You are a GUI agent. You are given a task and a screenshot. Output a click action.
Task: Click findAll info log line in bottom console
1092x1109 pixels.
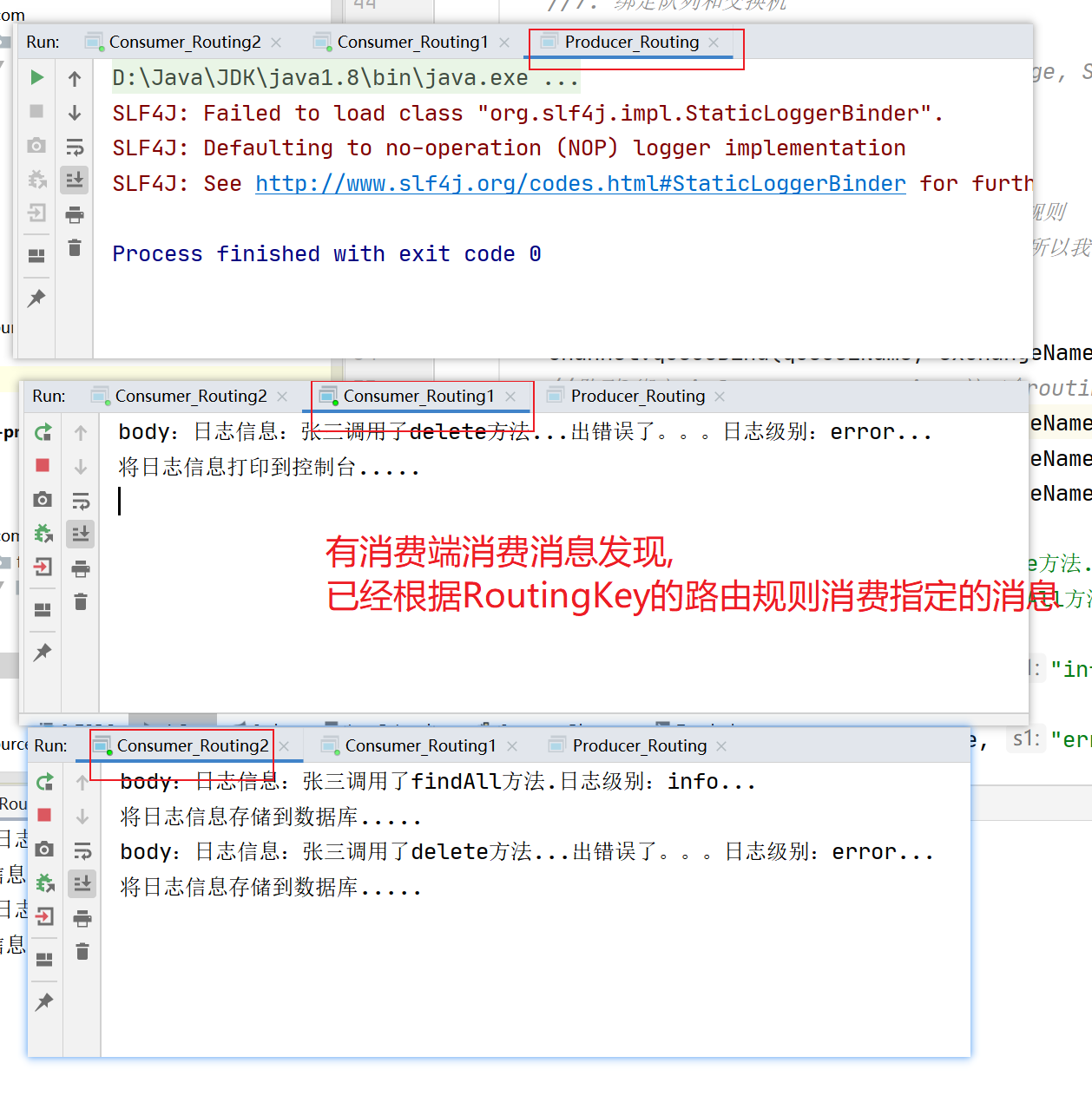pos(437,782)
